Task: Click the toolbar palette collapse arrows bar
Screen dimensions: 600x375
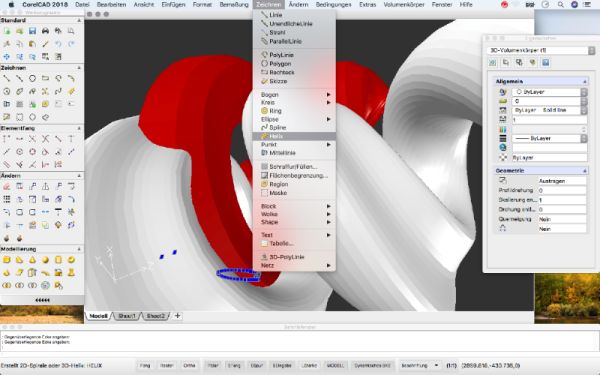Action: click(42, 300)
